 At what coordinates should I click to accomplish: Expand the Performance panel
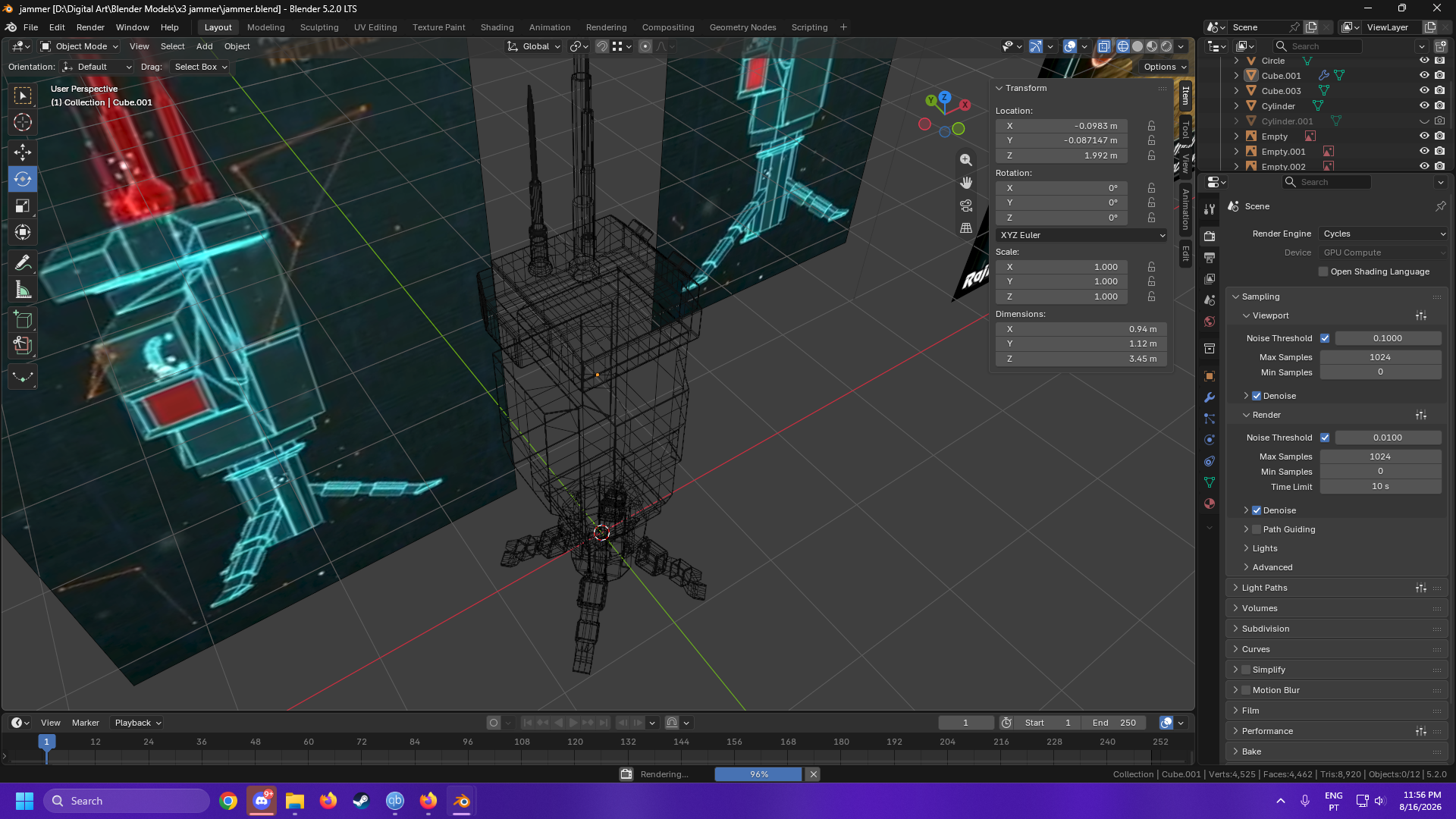1267,731
